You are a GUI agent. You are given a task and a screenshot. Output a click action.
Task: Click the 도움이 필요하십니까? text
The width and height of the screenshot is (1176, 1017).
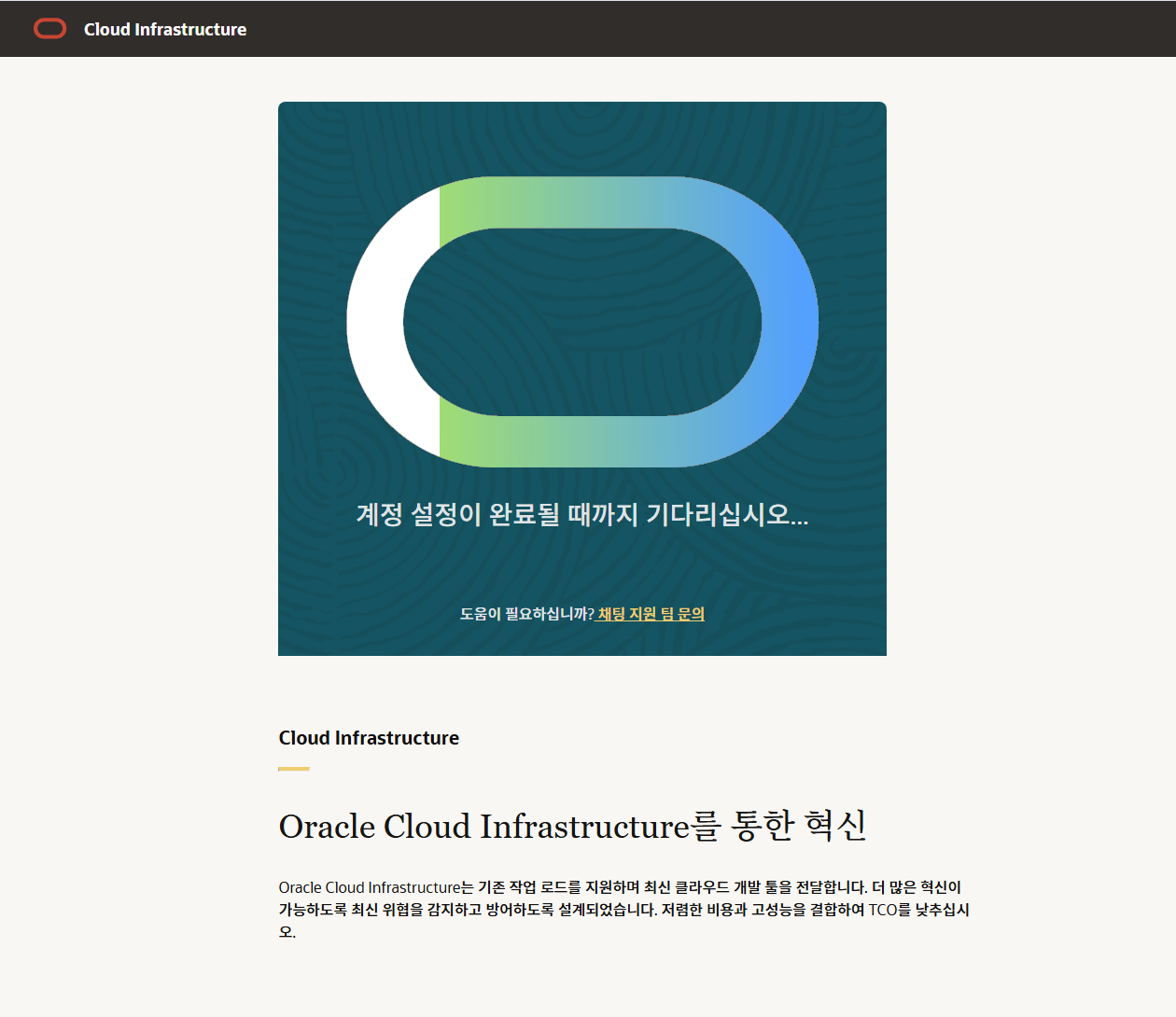526,614
